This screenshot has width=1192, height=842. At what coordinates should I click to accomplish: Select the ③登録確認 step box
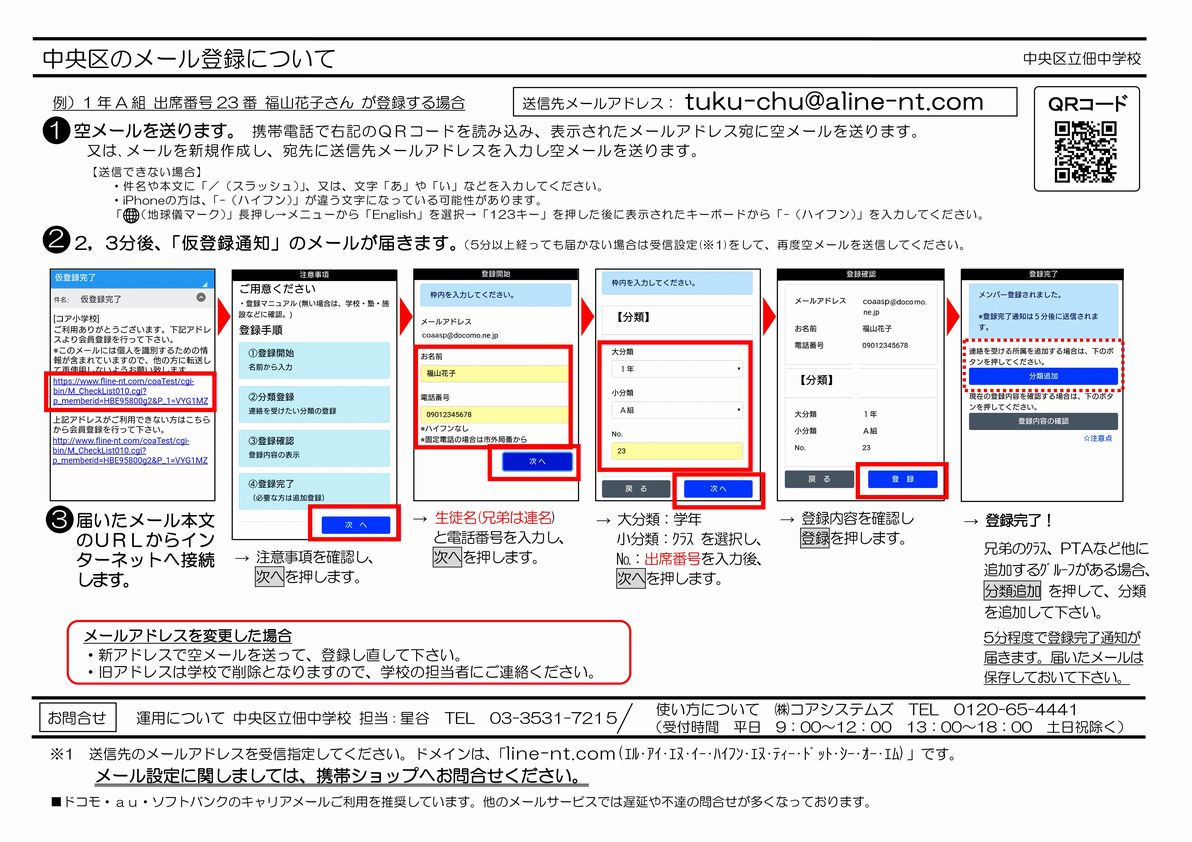pos(315,448)
